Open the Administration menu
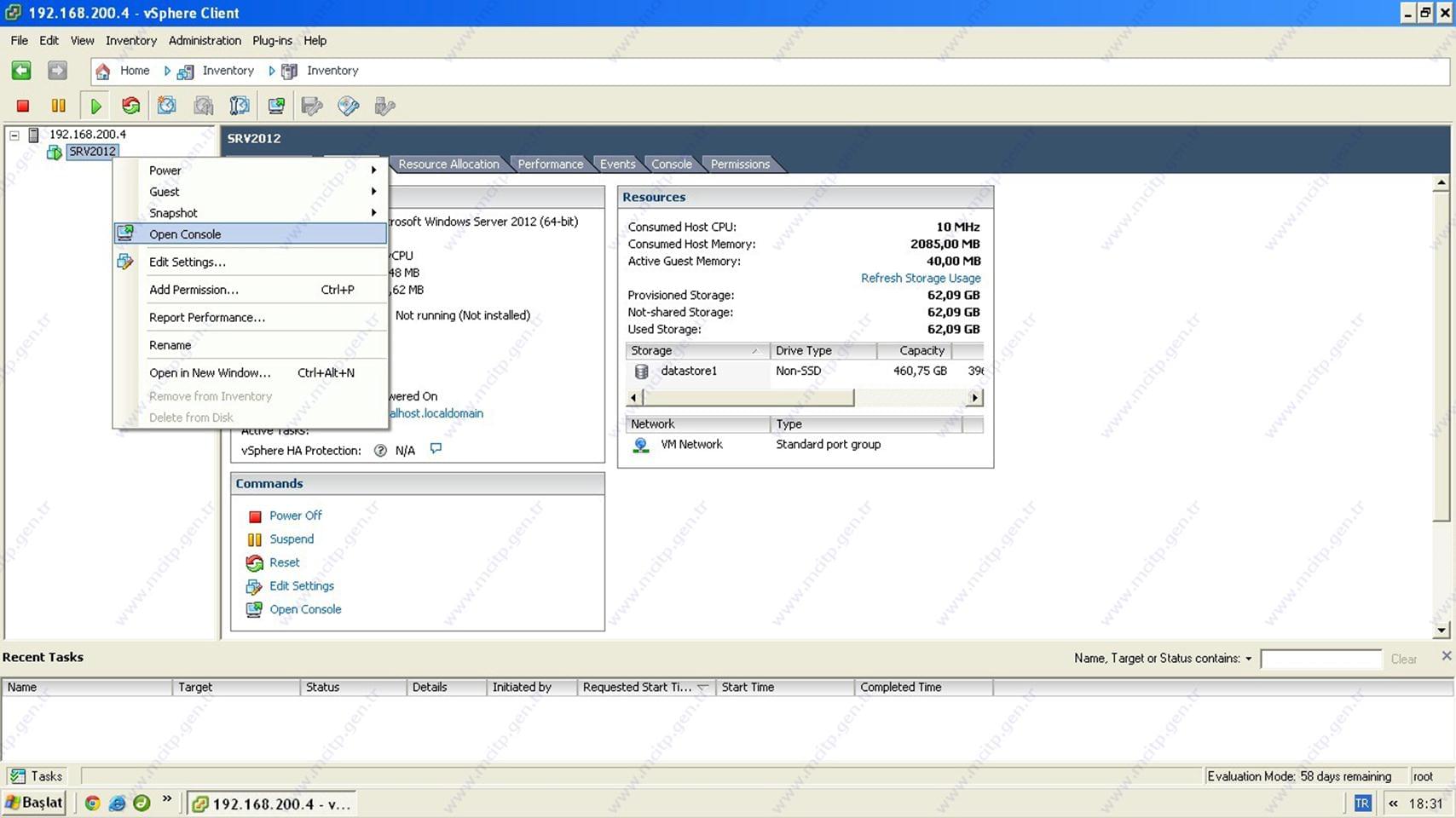 click(x=205, y=40)
